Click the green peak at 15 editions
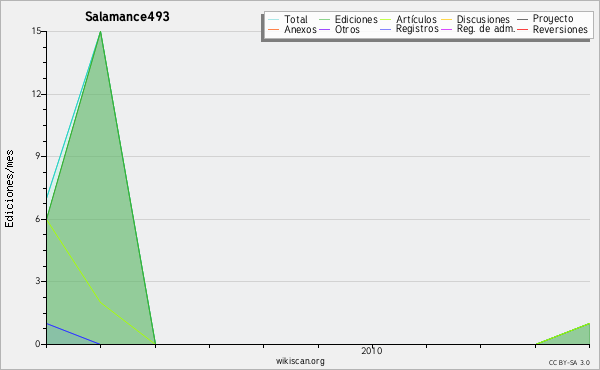 101,32
